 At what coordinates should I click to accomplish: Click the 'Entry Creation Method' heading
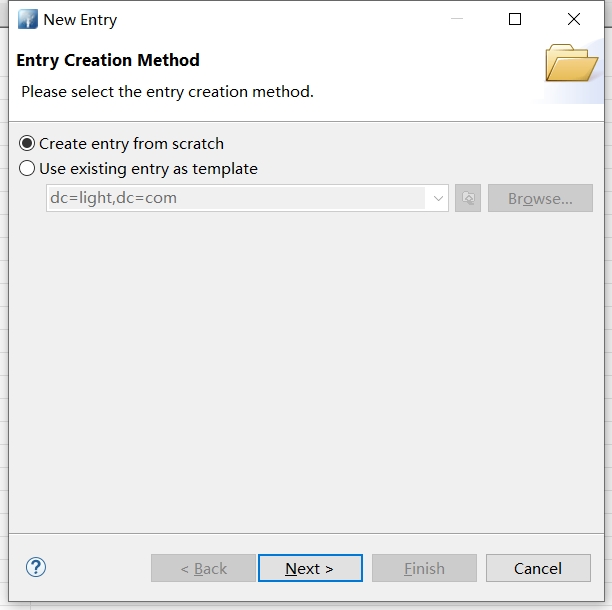(x=108, y=60)
